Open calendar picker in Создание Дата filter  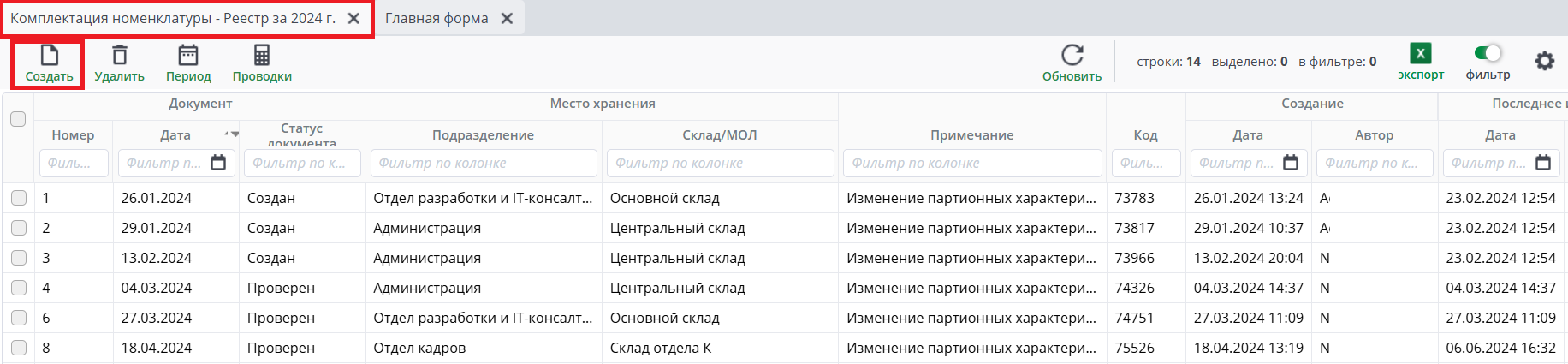(x=1291, y=163)
